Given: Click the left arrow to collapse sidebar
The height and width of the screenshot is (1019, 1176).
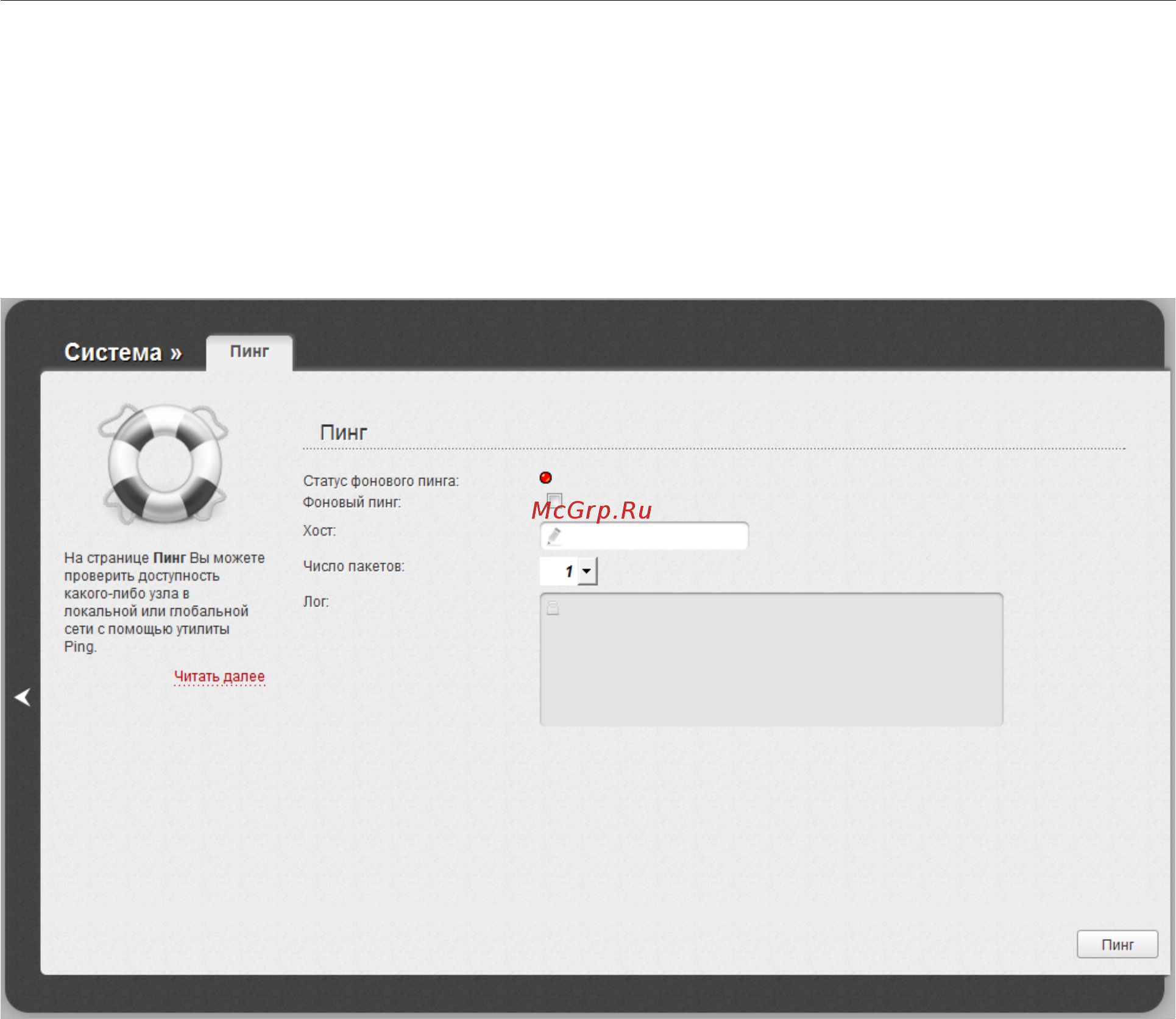Looking at the screenshot, I should [23, 697].
